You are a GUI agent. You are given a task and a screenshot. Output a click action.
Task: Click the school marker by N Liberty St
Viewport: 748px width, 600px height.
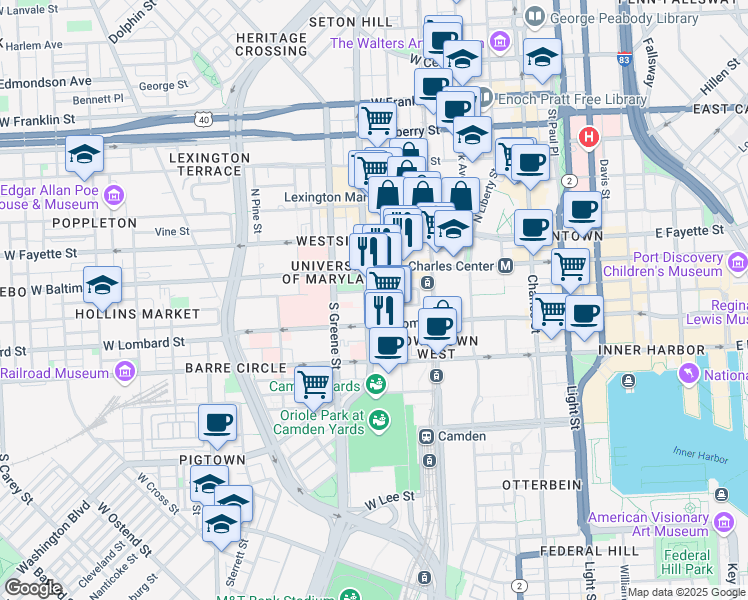click(x=454, y=230)
